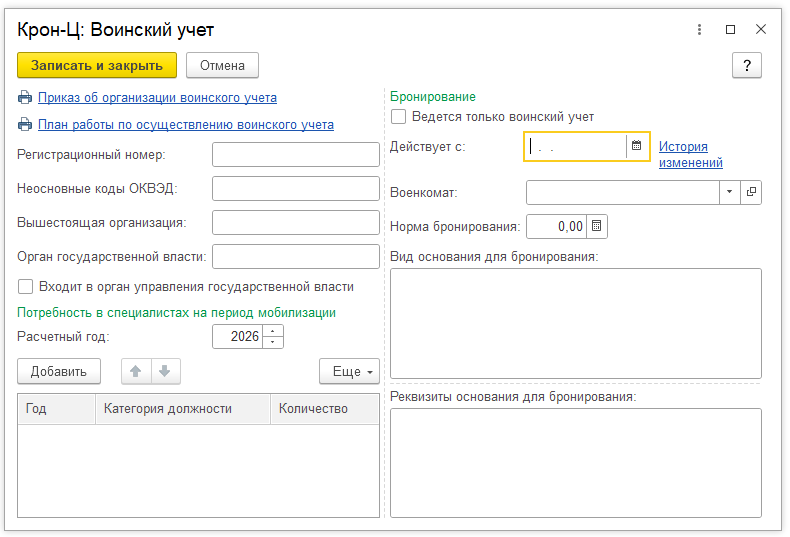Move row up with the up arrow
Screen dimensions: 790x537
pyautogui.click(x=136, y=371)
